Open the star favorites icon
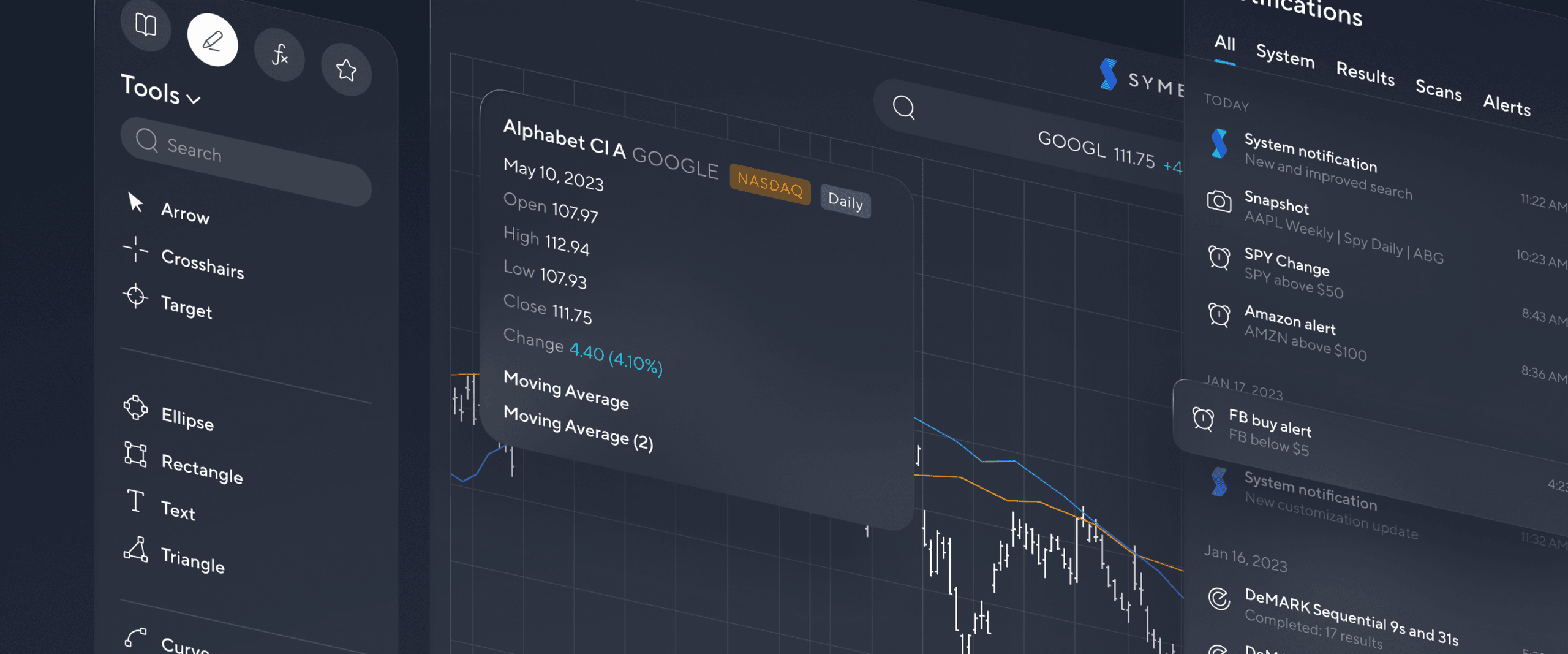1568x654 pixels. pyautogui.click(x=347, y=69)
